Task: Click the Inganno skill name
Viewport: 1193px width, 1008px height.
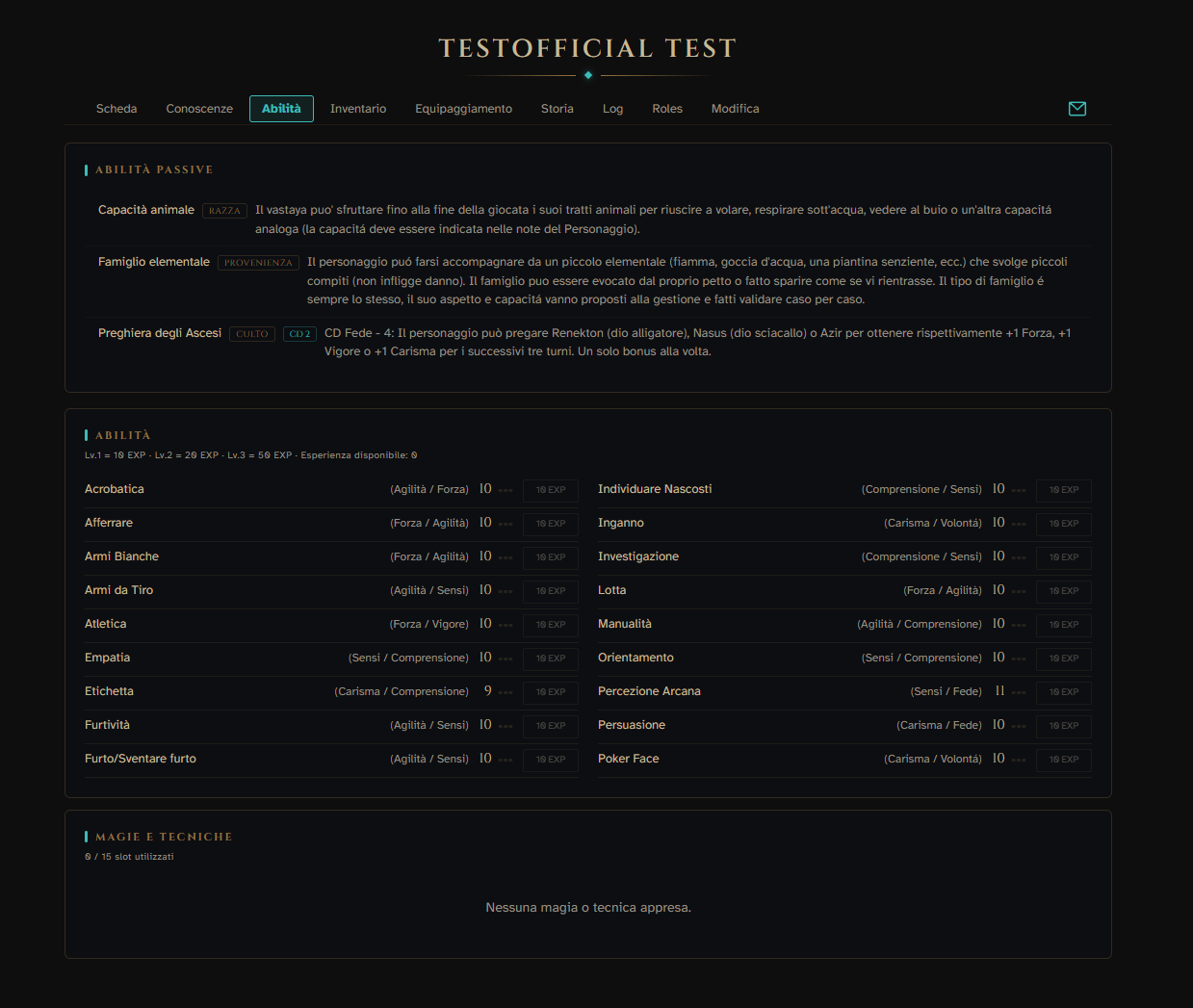Action: coord(621,523)
